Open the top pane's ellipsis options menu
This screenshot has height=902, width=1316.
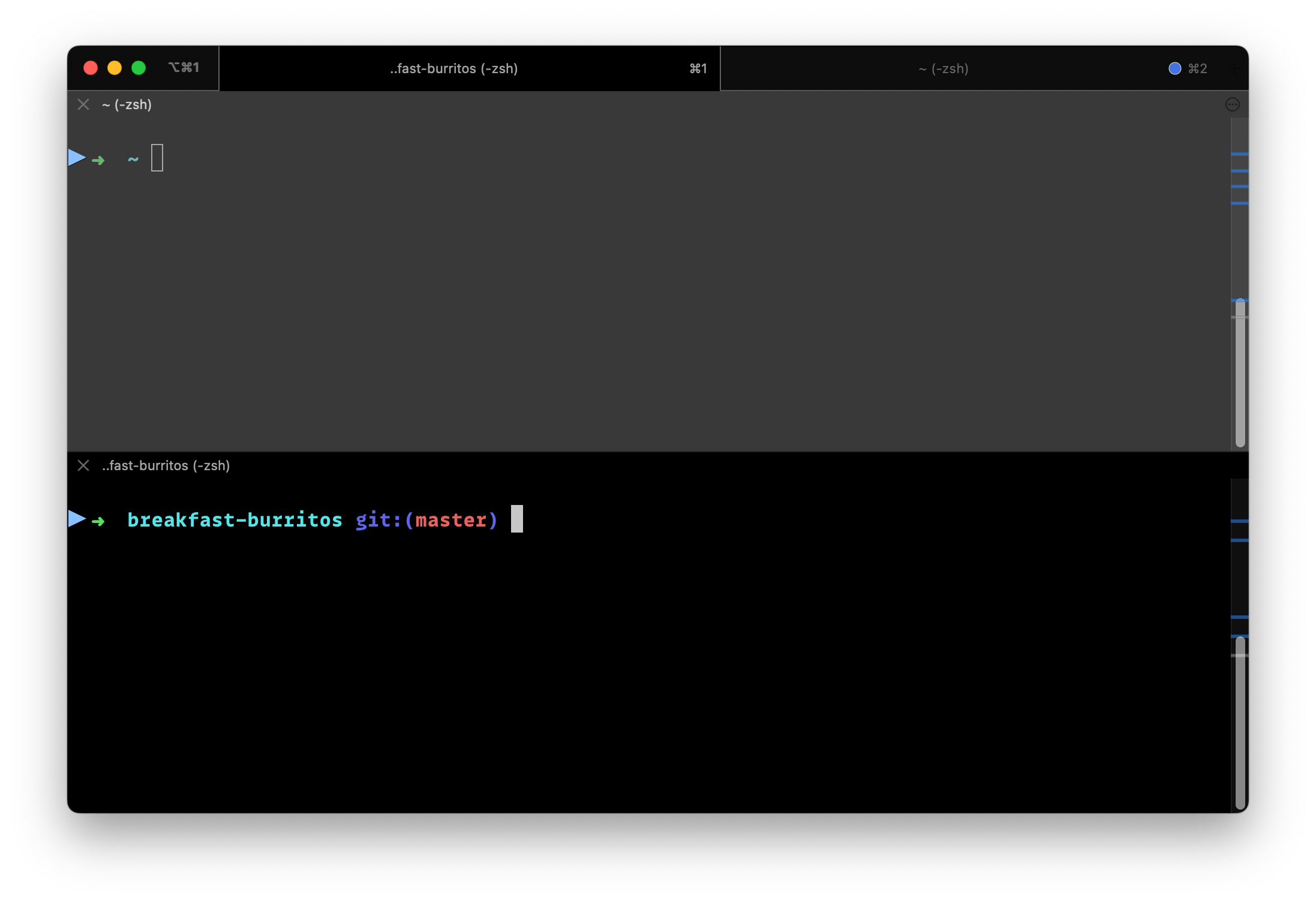1232,105
